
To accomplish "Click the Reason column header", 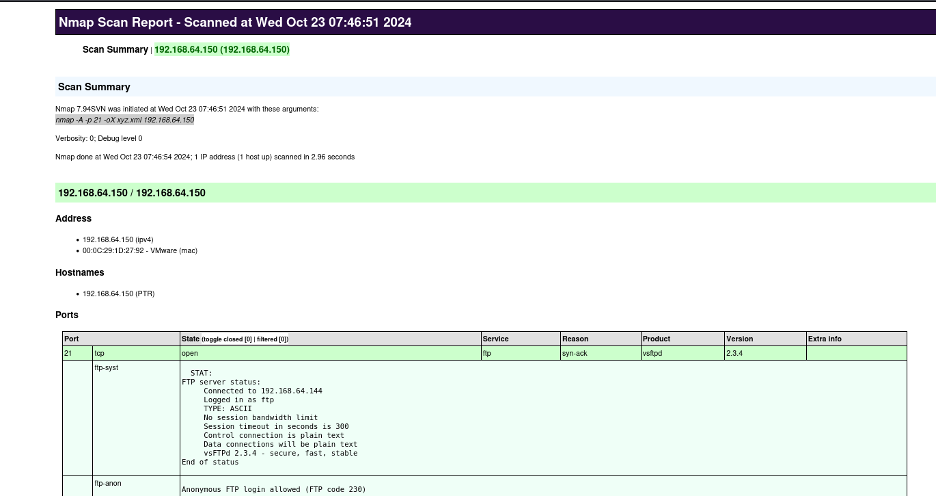I will click(x=575, y=339).
